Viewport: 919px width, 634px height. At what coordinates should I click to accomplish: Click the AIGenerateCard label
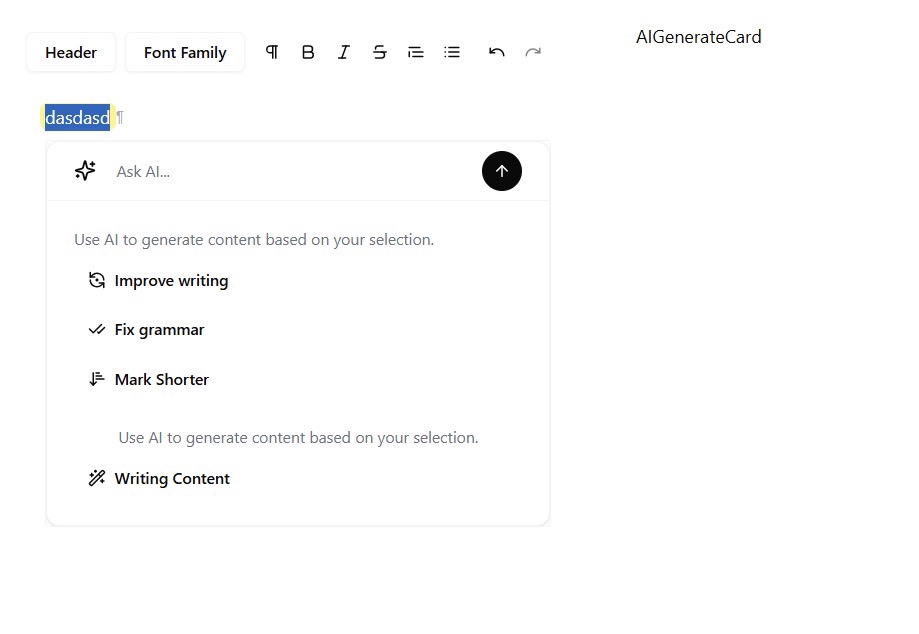(x=698, y=37)
